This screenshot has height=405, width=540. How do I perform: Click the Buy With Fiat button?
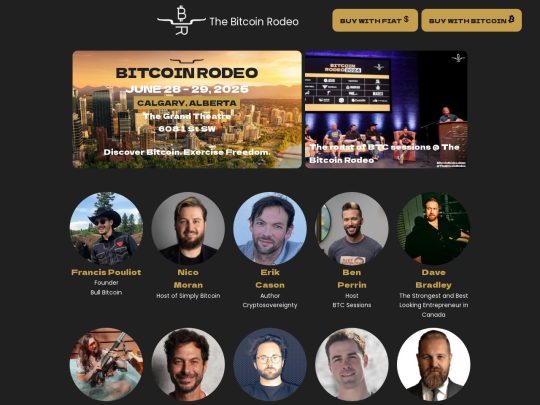click(375, 20)
